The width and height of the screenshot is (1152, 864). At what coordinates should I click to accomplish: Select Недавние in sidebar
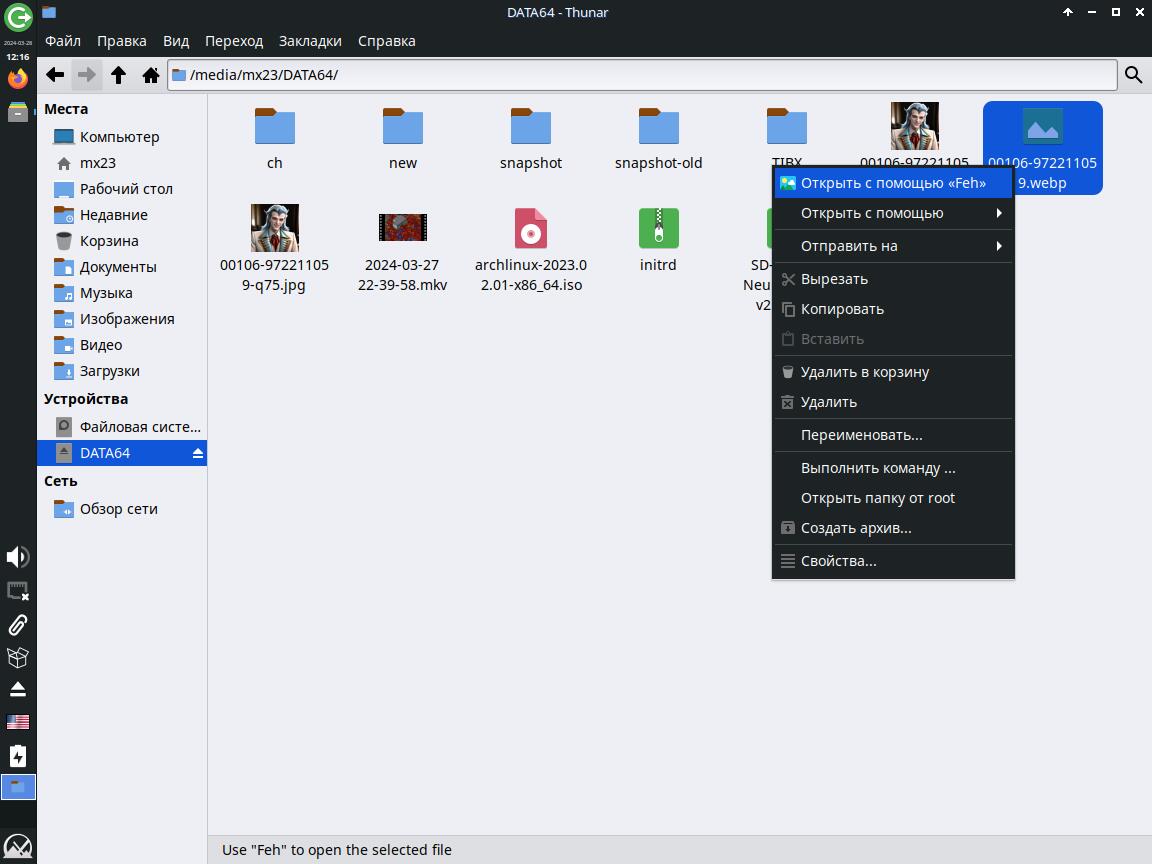tap(122, 215)
